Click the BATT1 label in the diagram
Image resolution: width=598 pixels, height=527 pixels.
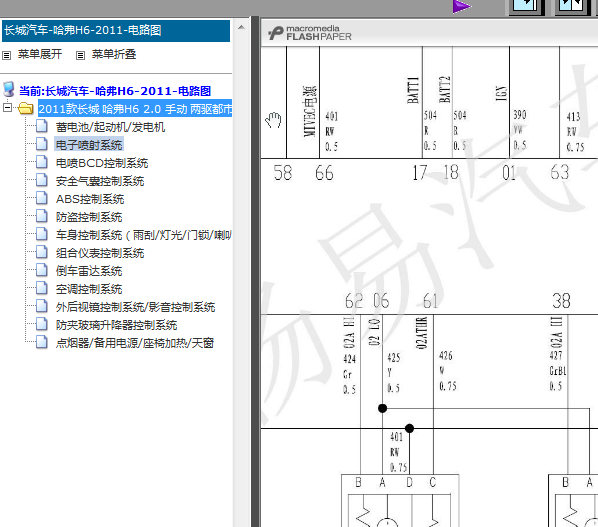(413, 90)
